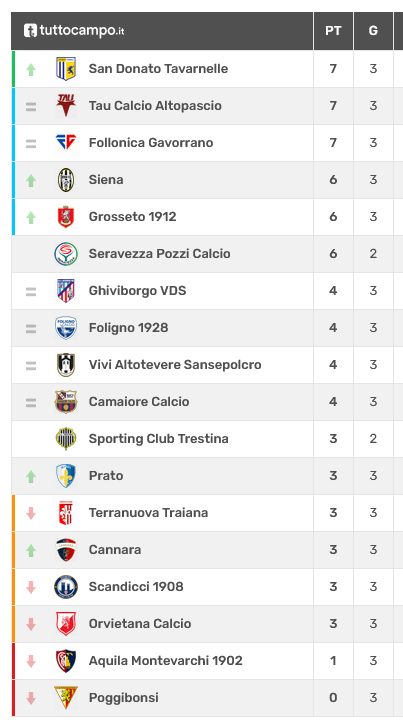
Task: Click the green up arrow beside Prato
Action: coord(31,476)
